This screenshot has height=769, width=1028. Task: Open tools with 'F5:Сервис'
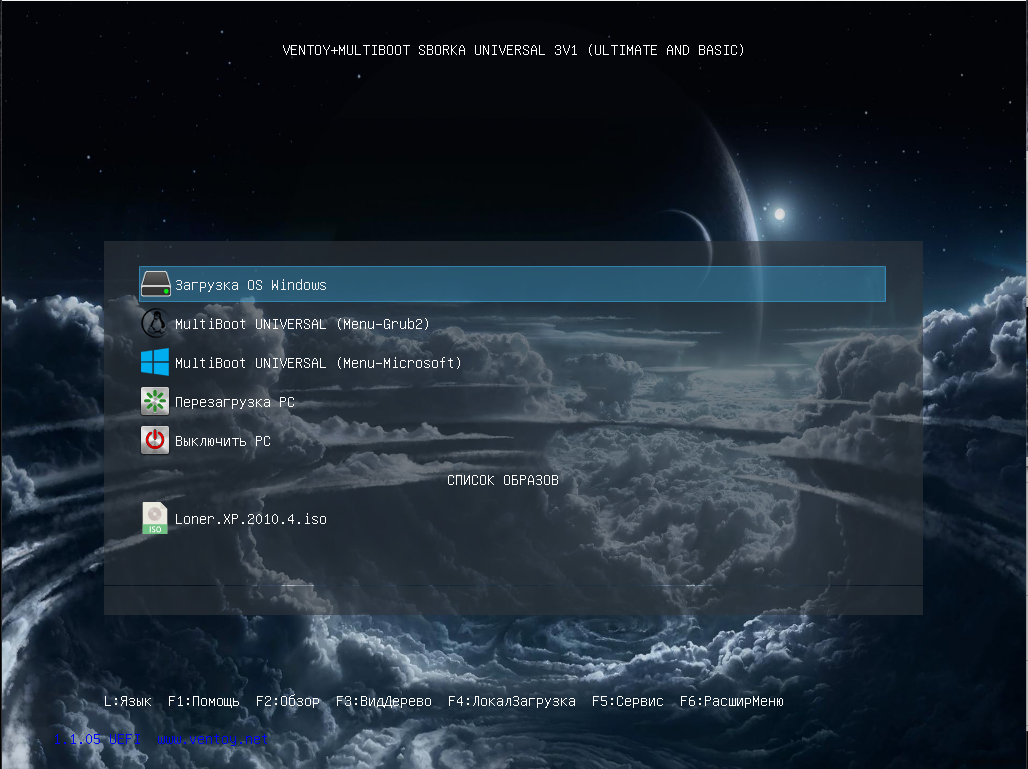tap(628, 701)
